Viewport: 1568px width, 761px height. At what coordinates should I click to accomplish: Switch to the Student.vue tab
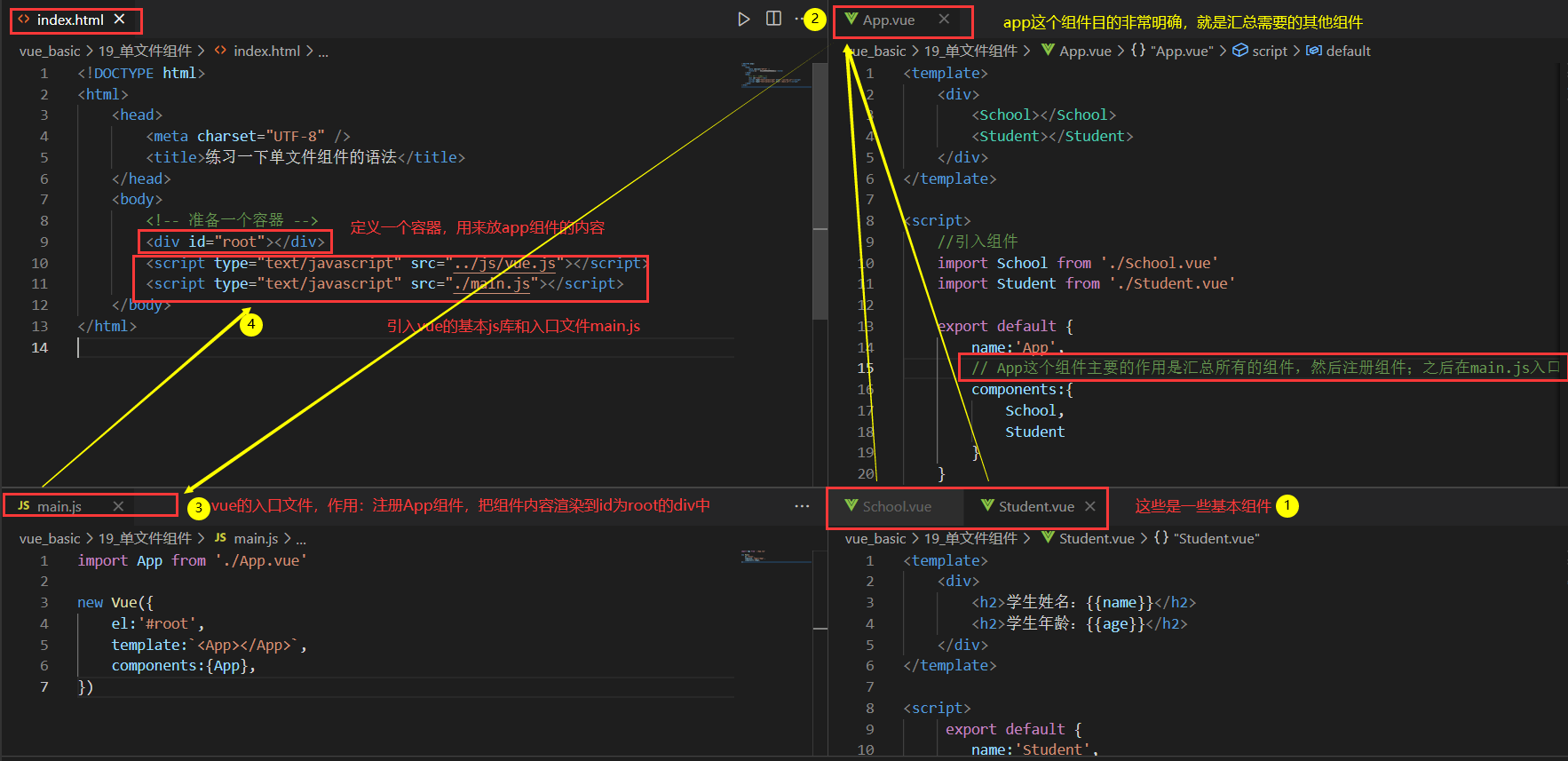tap(1036, 506)
